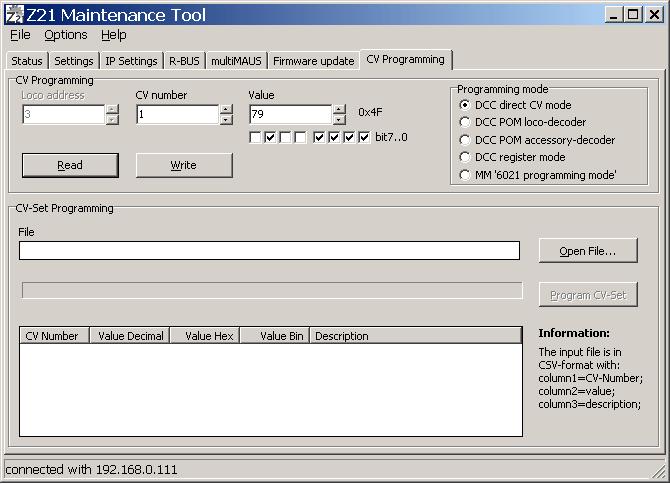Toggle bit 3 checkbox
This screenshot has height=484, width=670.
pos(319,138)
